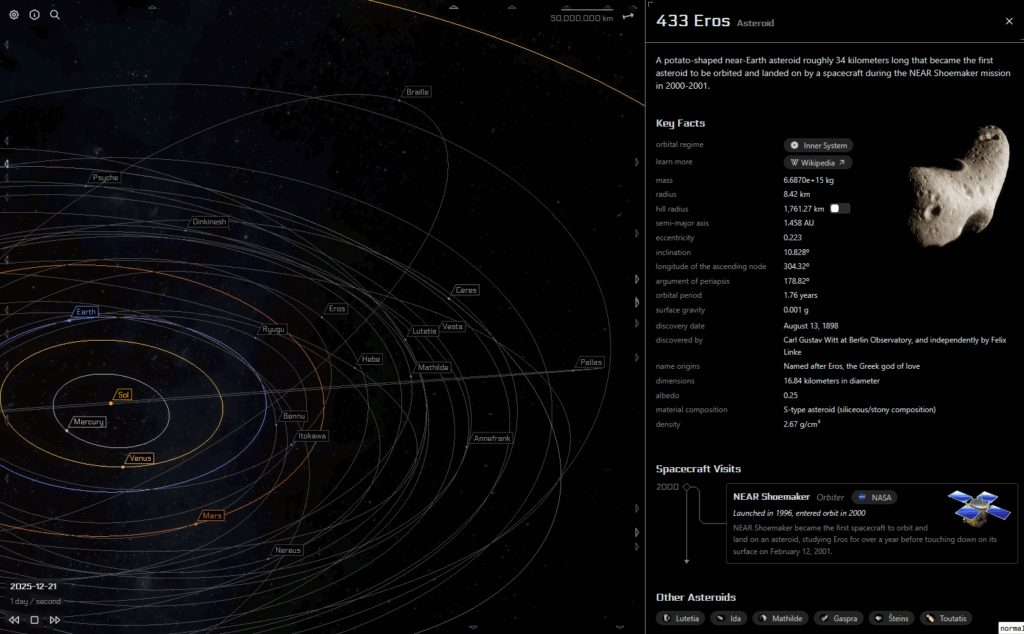Viewport: 1024px width, 634px height.
Task: Select the Ceres label on the map
Action: coord(466,290)
